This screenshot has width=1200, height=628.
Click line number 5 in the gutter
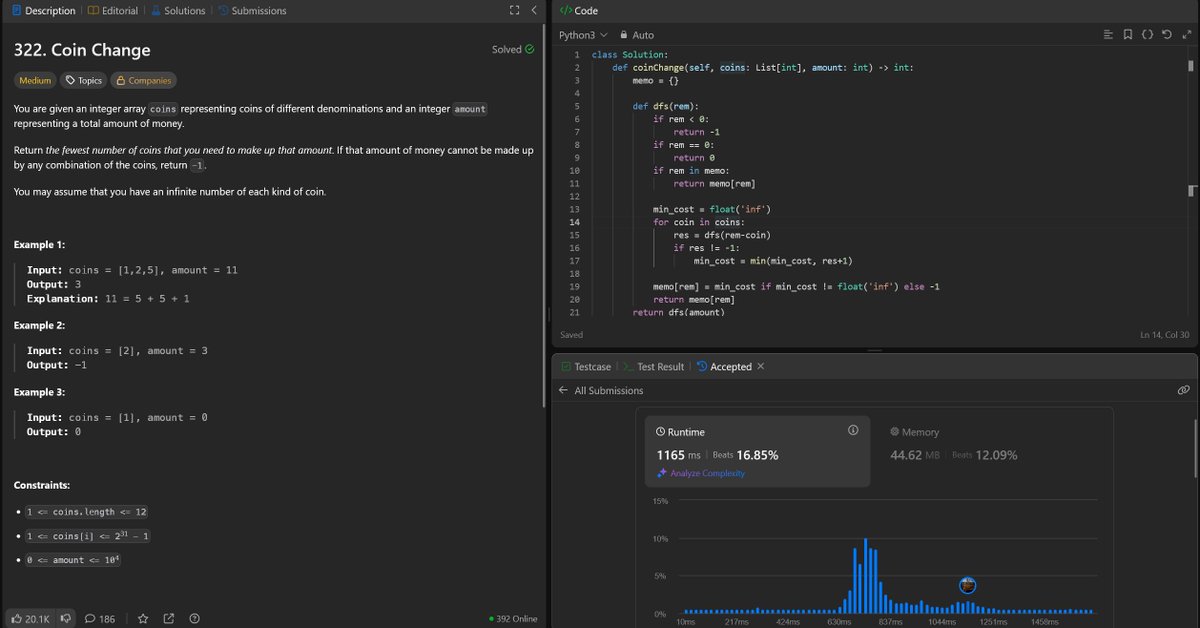tap(576, 106)
